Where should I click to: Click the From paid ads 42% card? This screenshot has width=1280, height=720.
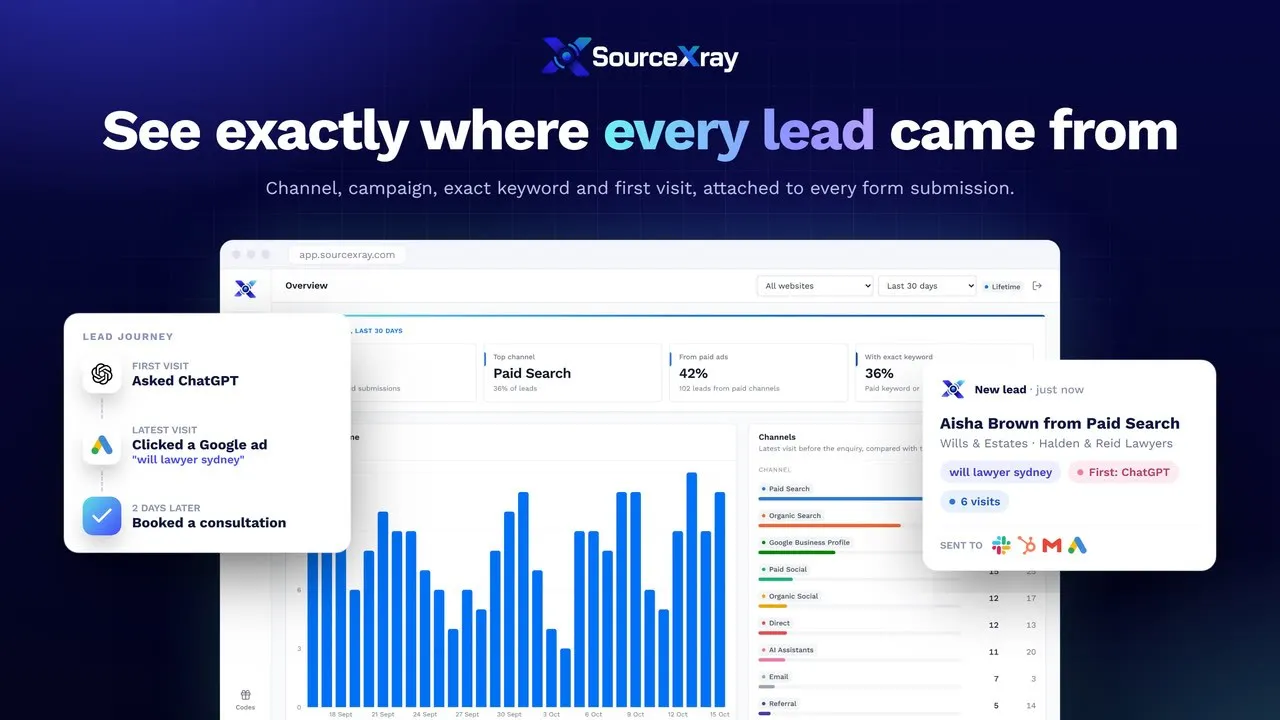coord(756,373)
